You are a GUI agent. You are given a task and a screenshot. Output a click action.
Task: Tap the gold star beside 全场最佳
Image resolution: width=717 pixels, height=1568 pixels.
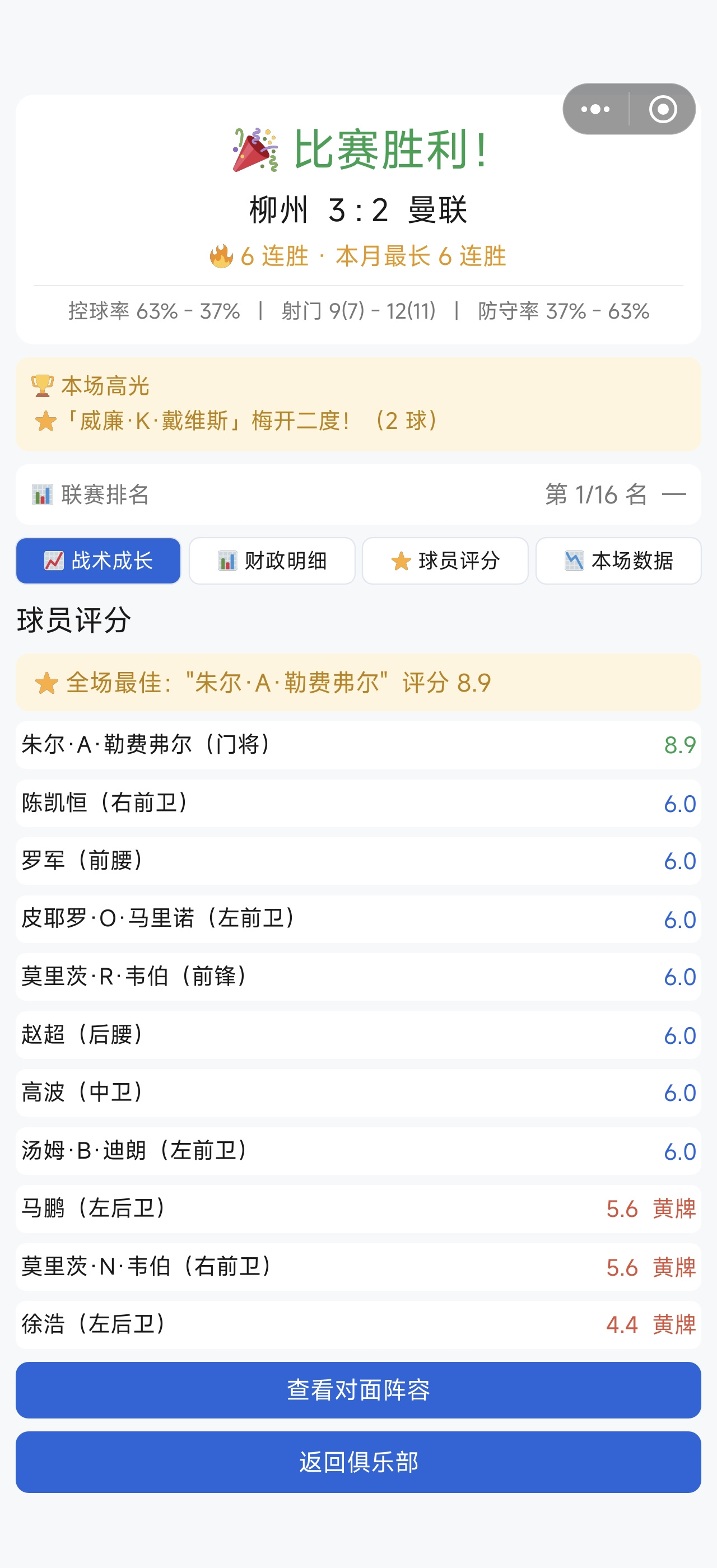pyautogui.click(x=46, y=683)
